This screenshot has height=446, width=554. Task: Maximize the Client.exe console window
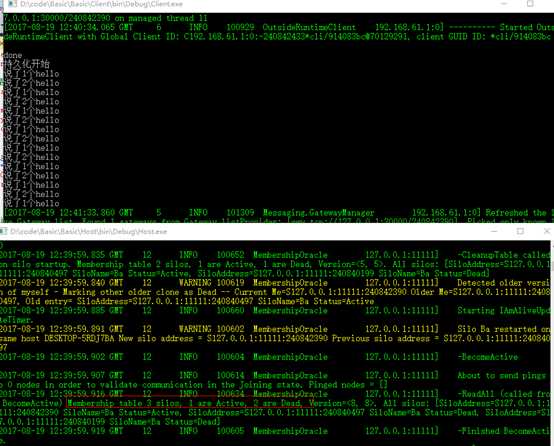tap(530, 4)
